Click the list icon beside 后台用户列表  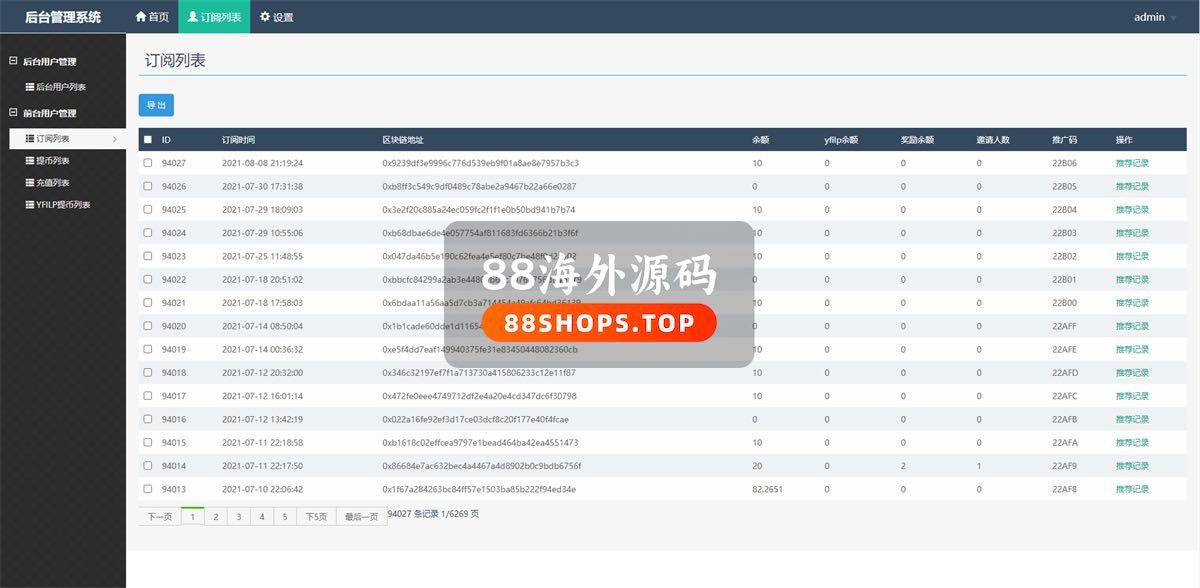pos(29,87)
